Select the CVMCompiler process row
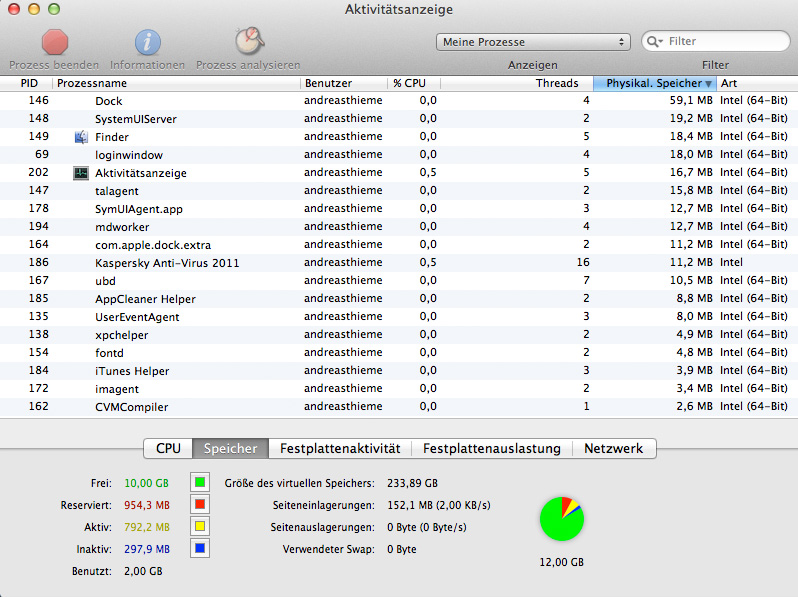 [399, 407]
